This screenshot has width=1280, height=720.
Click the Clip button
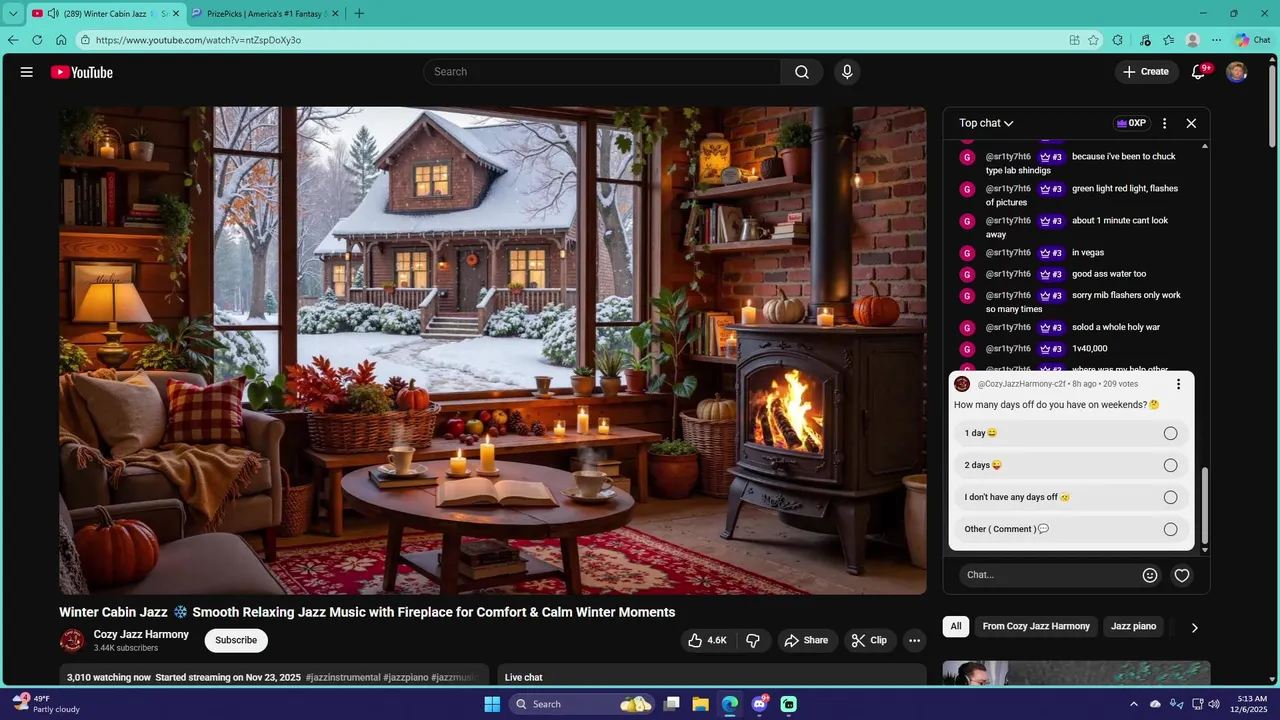[869, 640]
